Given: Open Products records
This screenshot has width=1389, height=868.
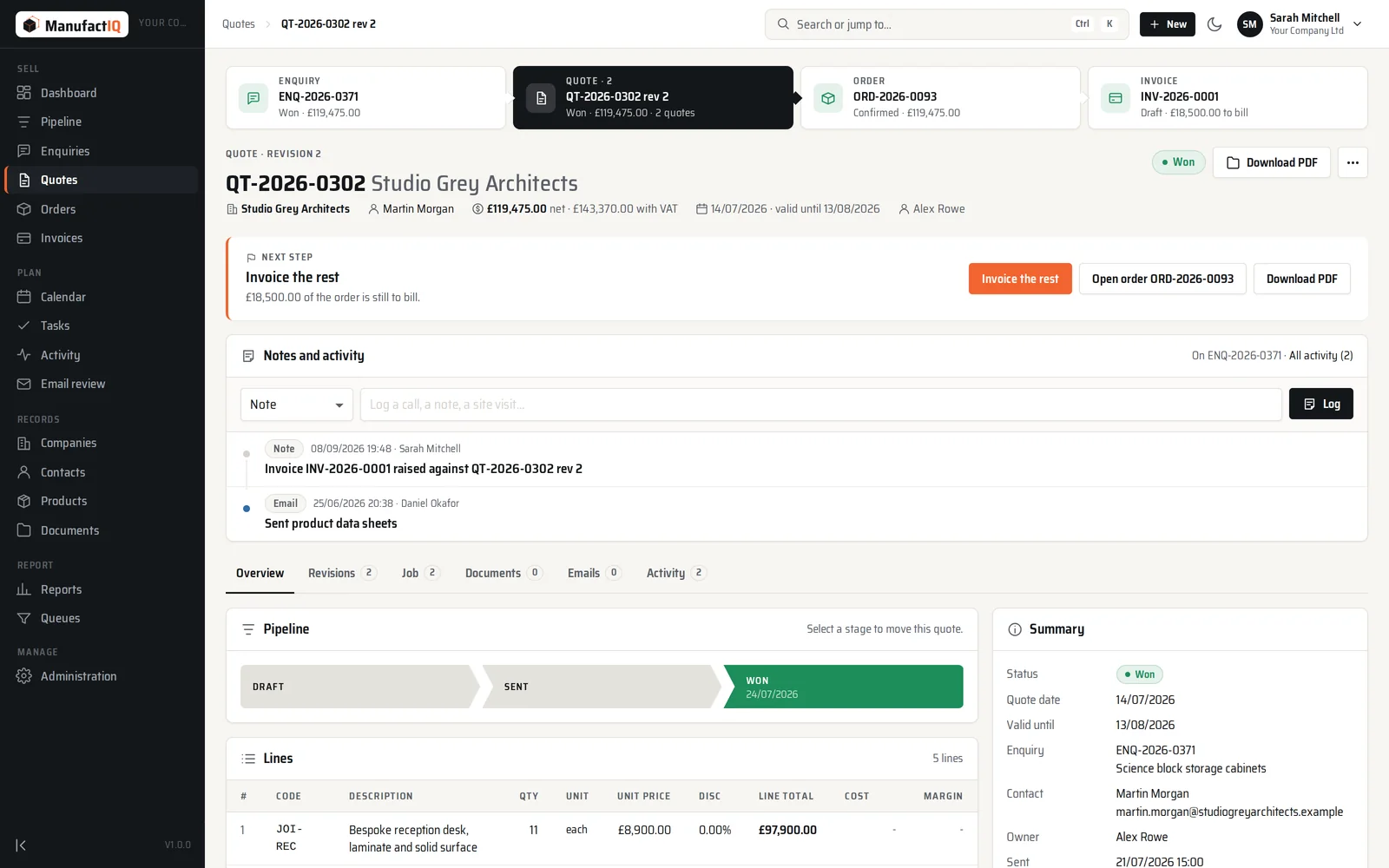Looking at the screenshot, I should click(102, 501).
